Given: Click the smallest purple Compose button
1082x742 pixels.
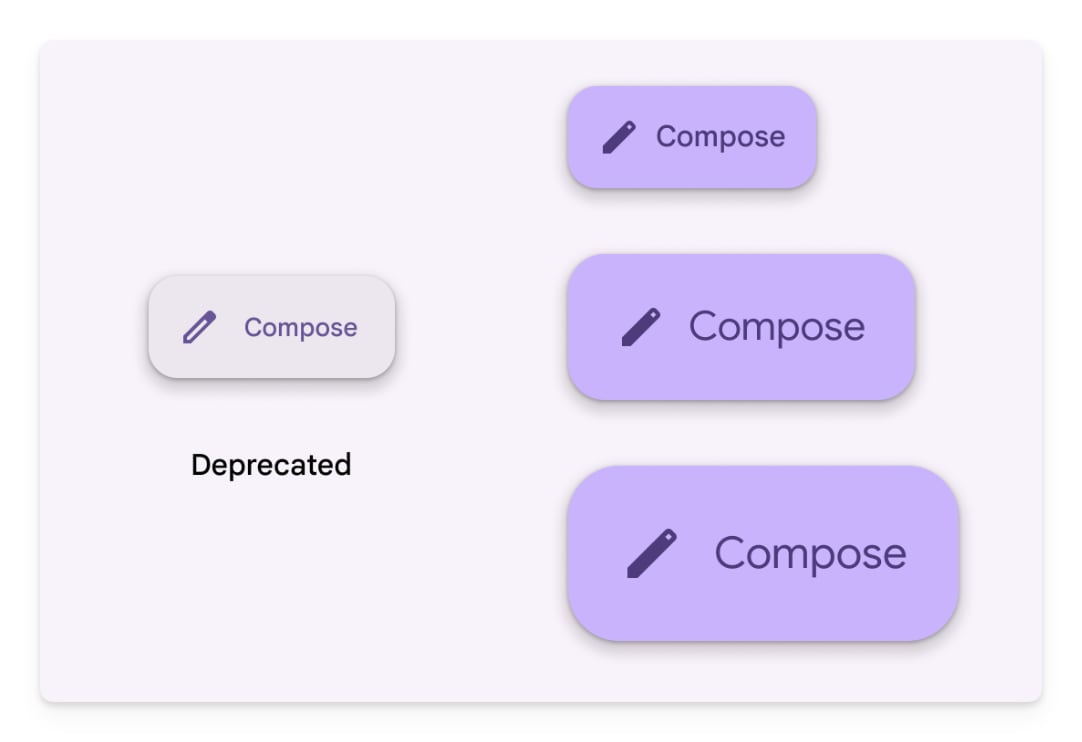Looking at the screenshot, I should 692,137.
